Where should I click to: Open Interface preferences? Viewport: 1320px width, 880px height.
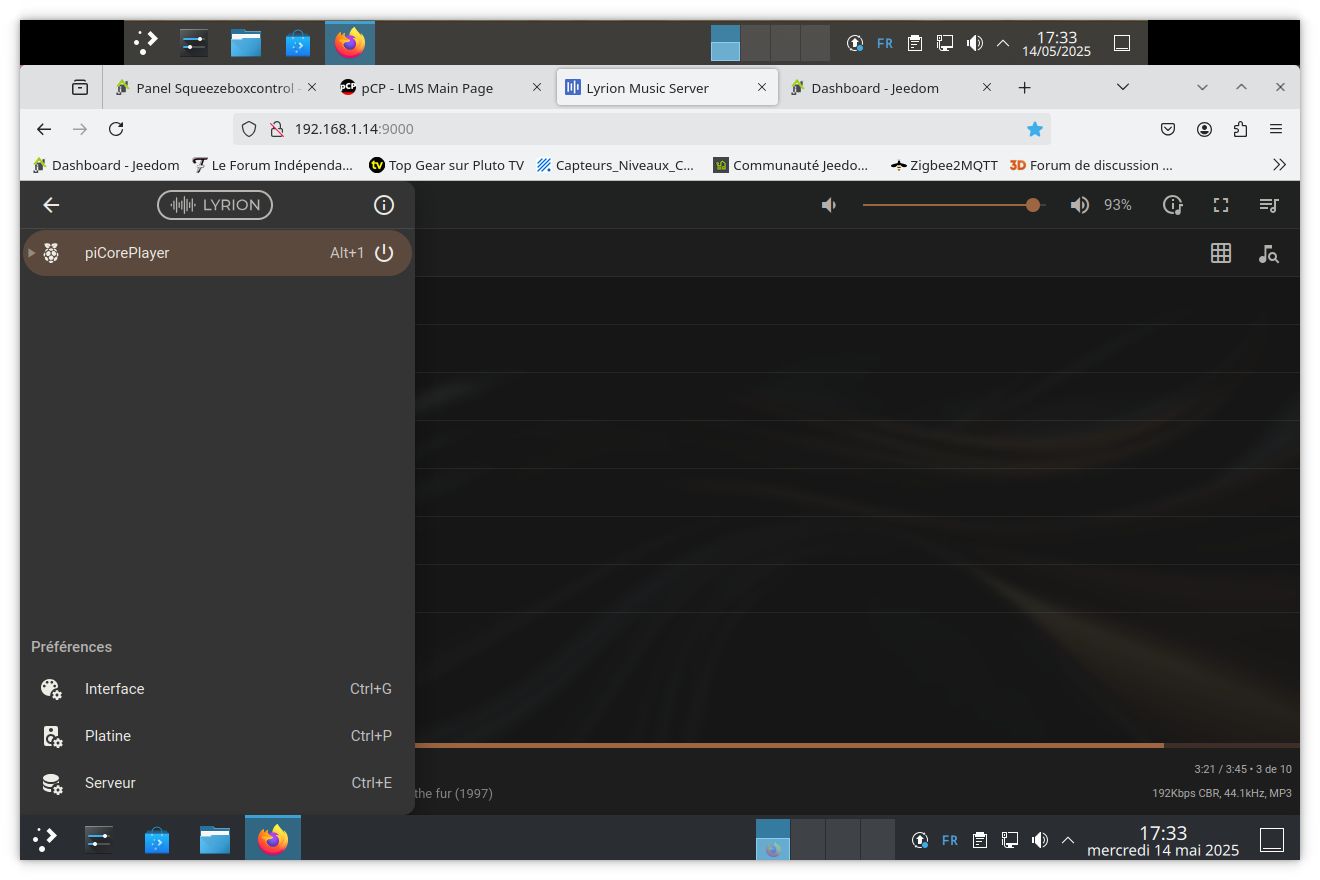point(217,689)
